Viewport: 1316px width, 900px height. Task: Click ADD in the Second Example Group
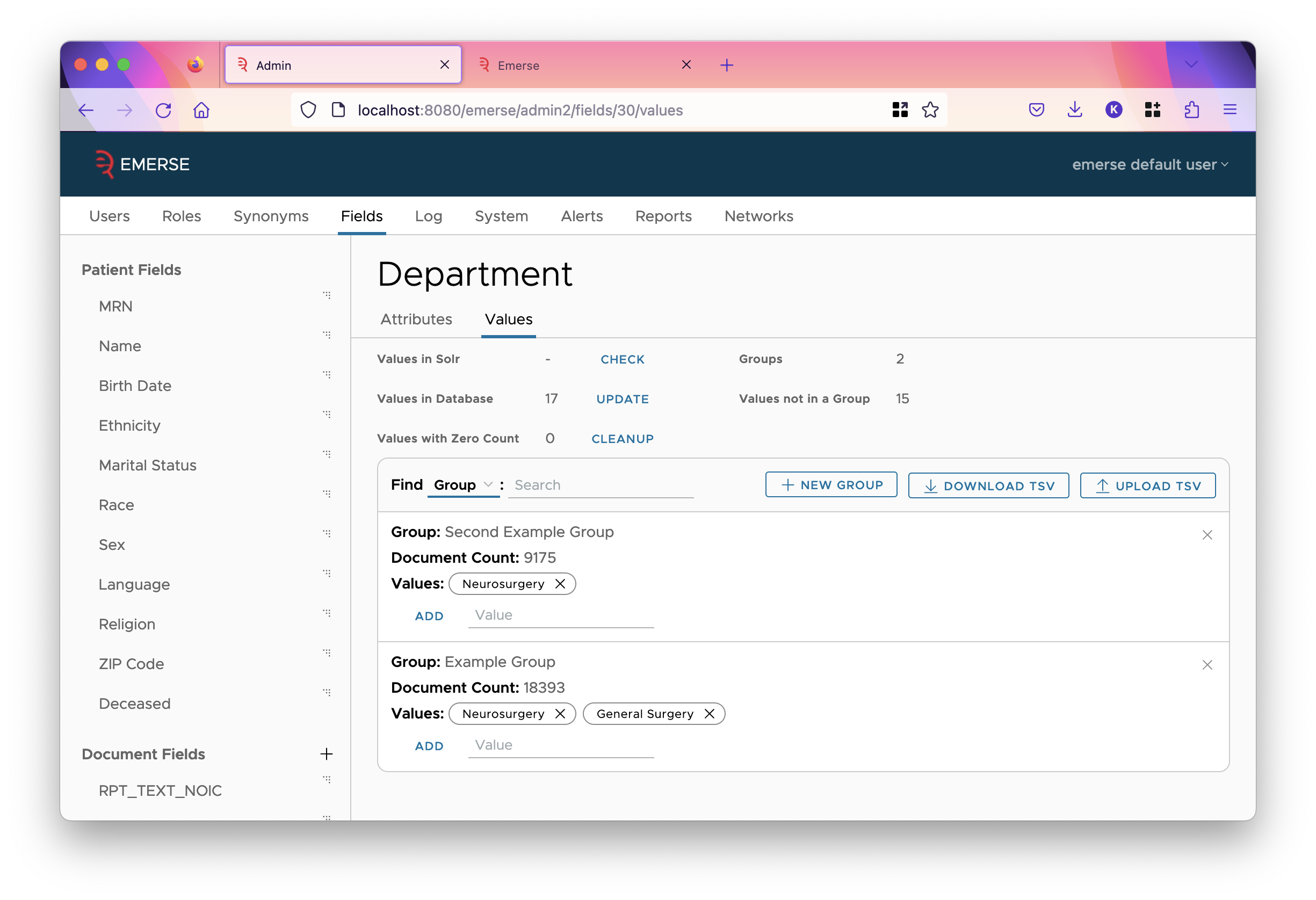429,614
